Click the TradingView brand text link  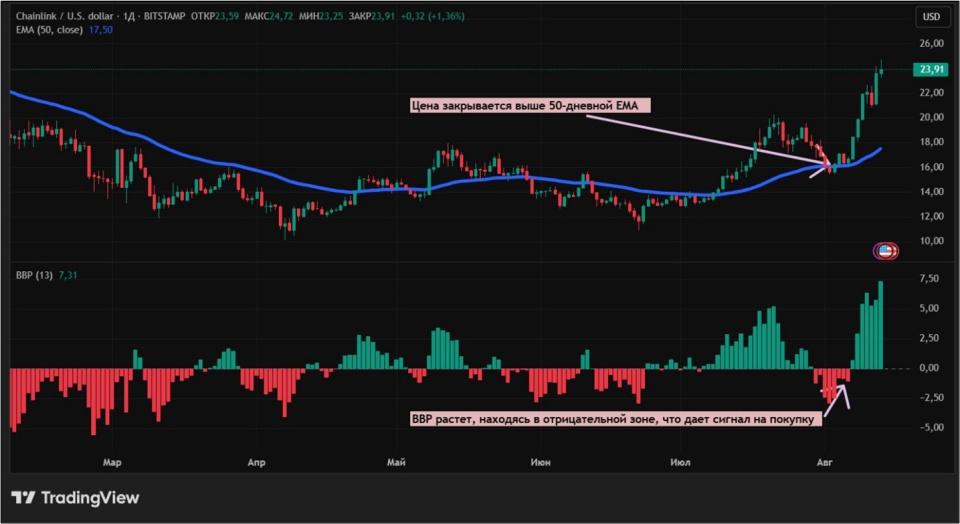[x=90, y=498]
